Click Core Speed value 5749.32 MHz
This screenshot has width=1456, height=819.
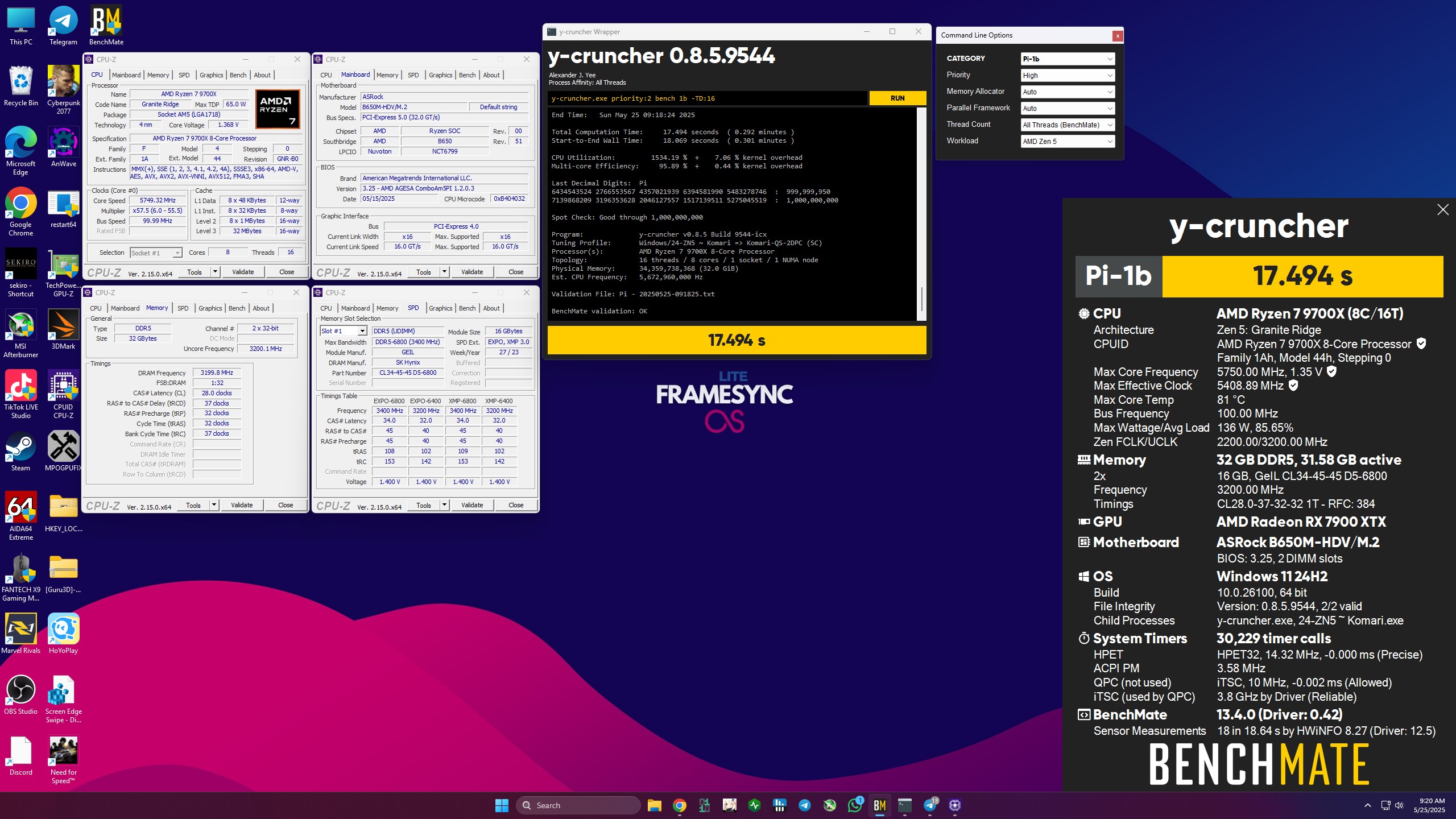coord(158,201)
